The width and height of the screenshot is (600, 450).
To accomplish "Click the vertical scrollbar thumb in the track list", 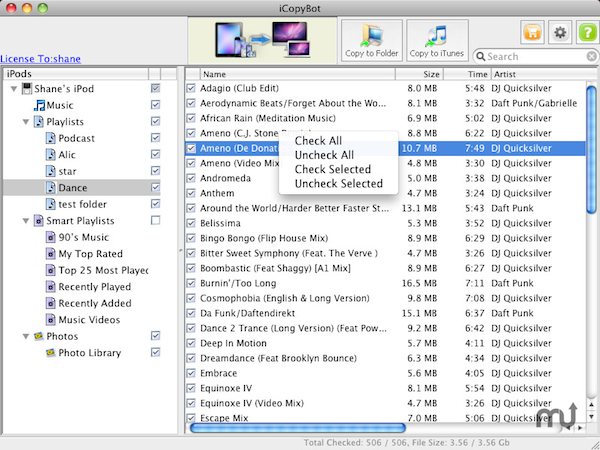I will pyautogui.click(x=591, y=150).
